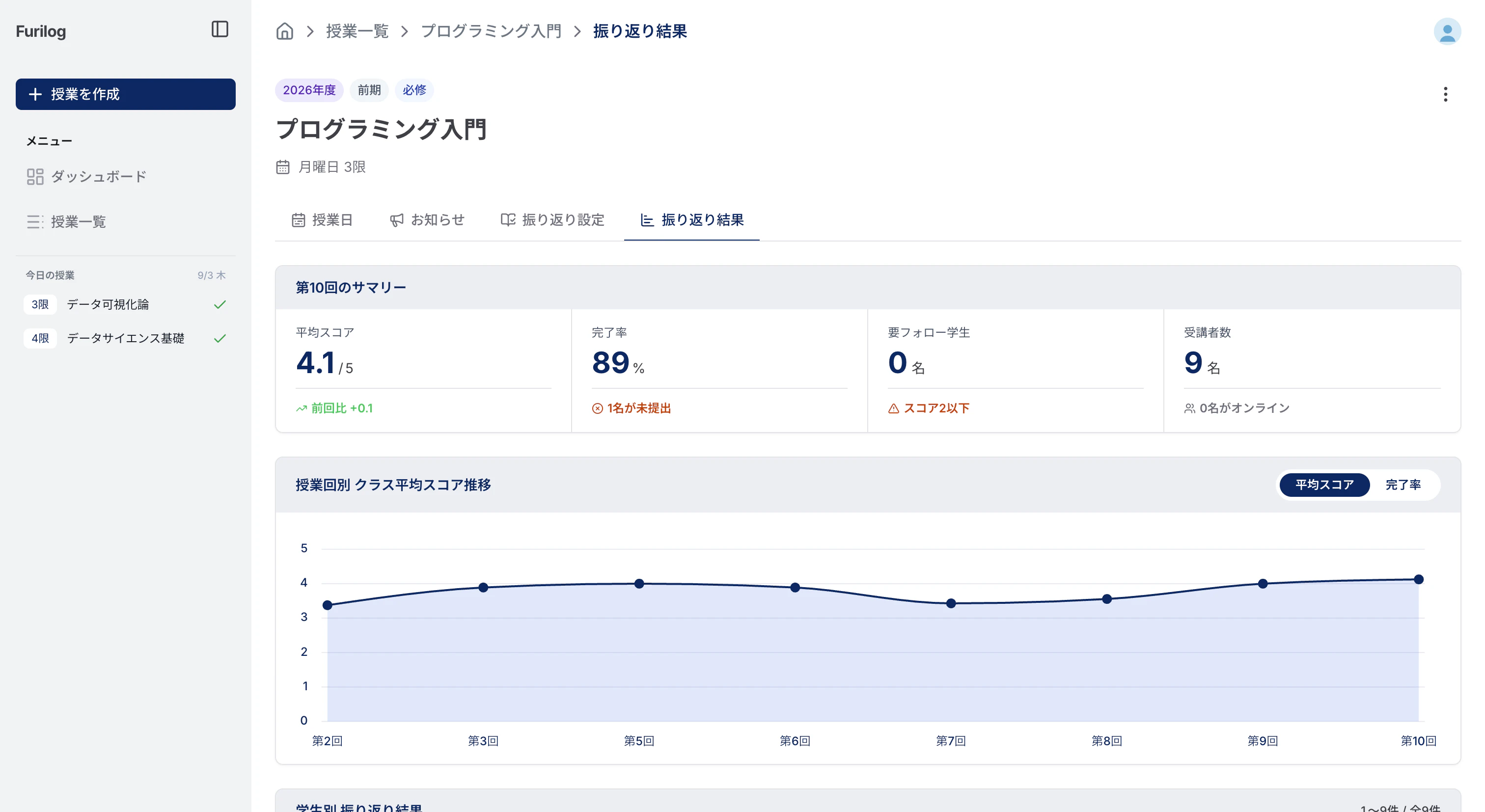The height and width of the screenshot is (812, 1485).
Task: Click the 第7回 data point on chart
Action: [951, 604]
